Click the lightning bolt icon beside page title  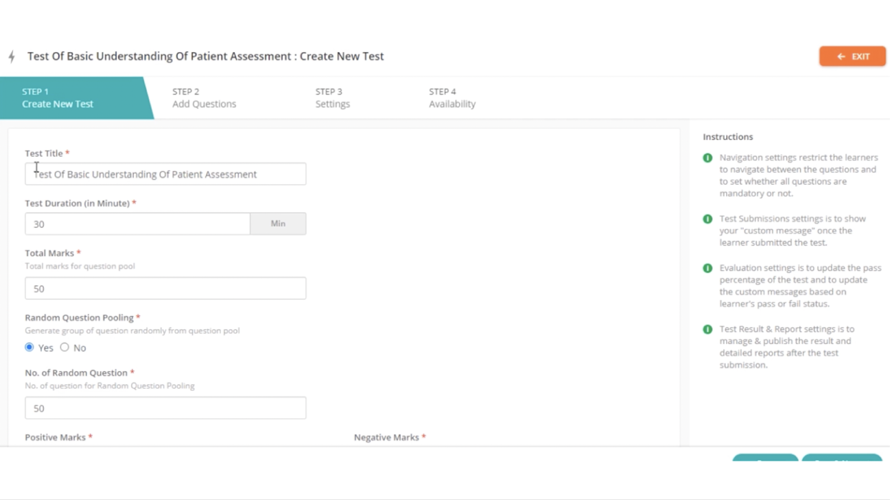(x=12, y=56)
